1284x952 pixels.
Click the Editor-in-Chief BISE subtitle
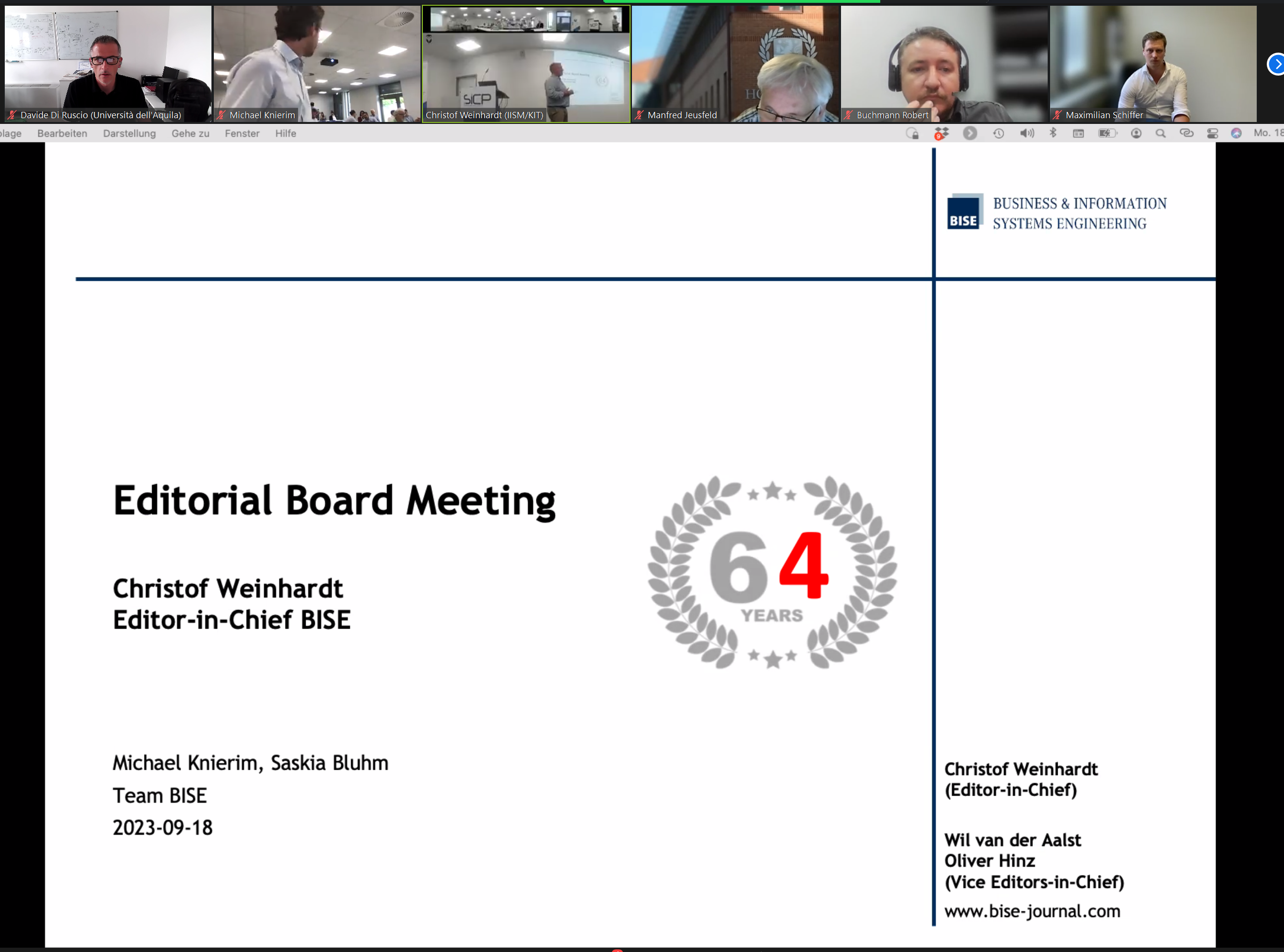tap(232, 620)
